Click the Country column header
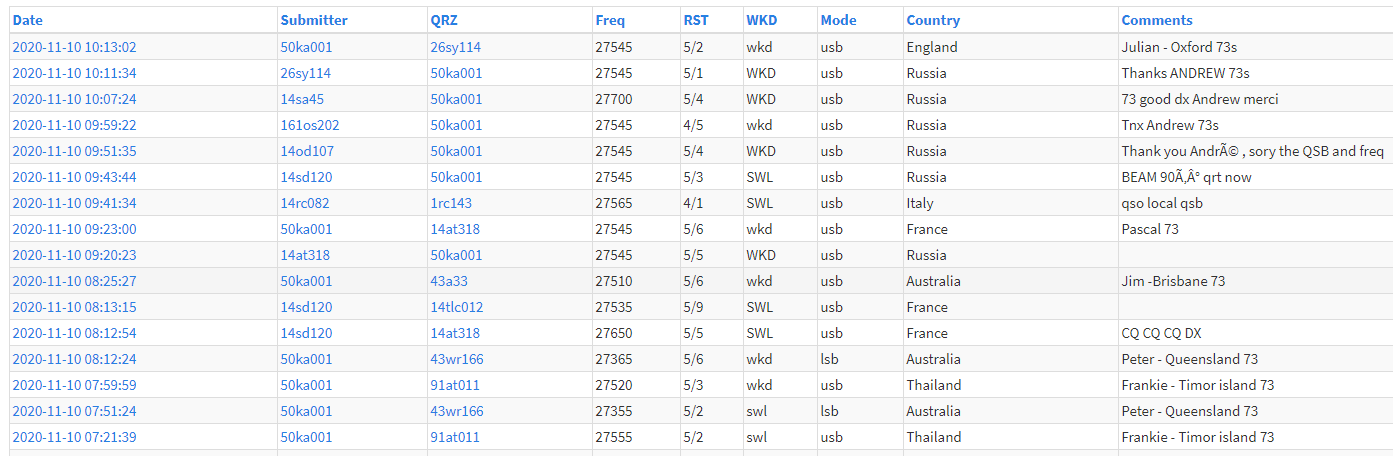Viewport: 1393px width, 456px height. [x=933, y=20]
